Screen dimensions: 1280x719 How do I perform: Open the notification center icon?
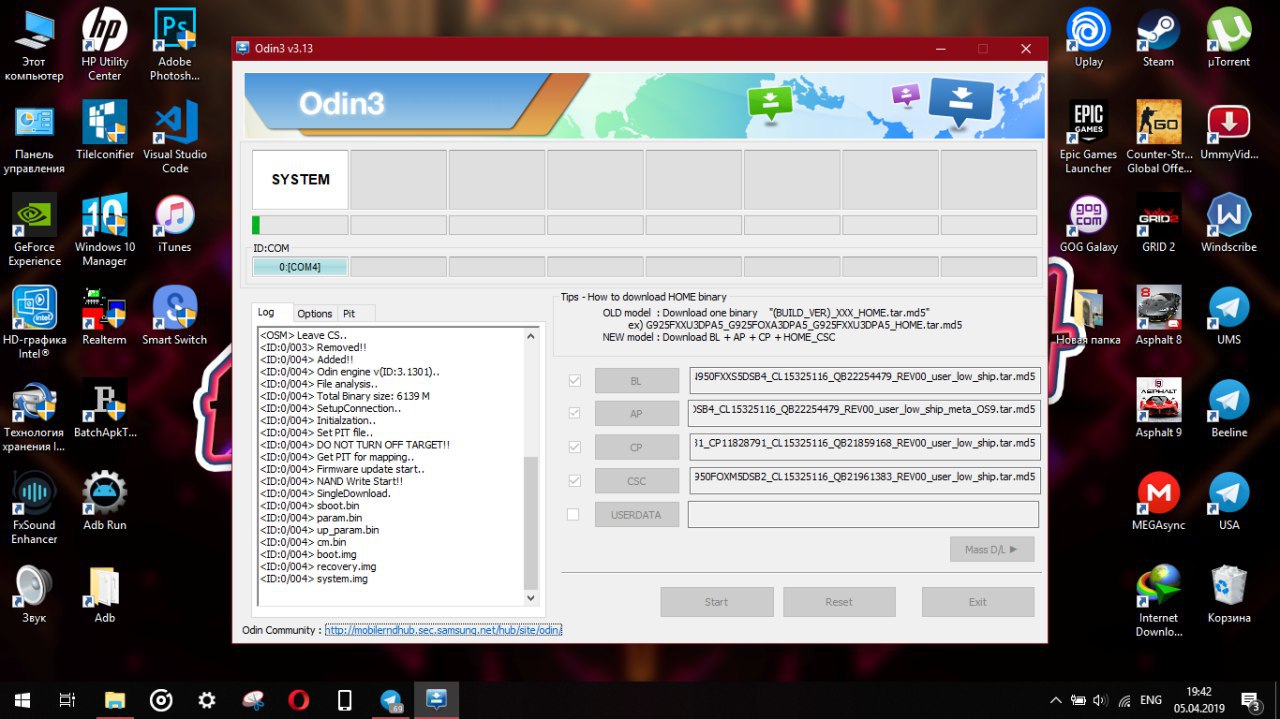click(1250, 700)
